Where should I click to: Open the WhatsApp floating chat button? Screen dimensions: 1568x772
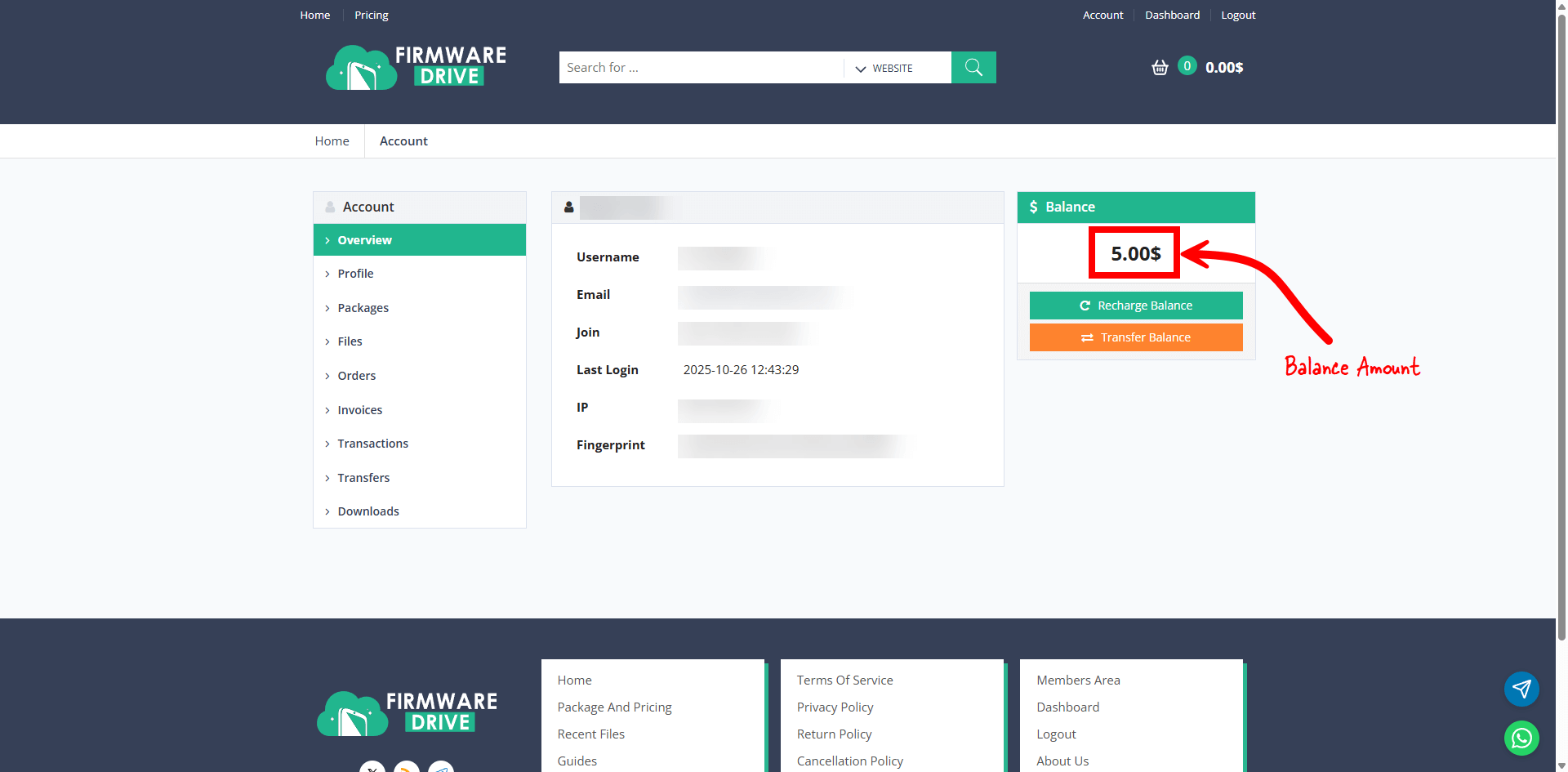1521,738
